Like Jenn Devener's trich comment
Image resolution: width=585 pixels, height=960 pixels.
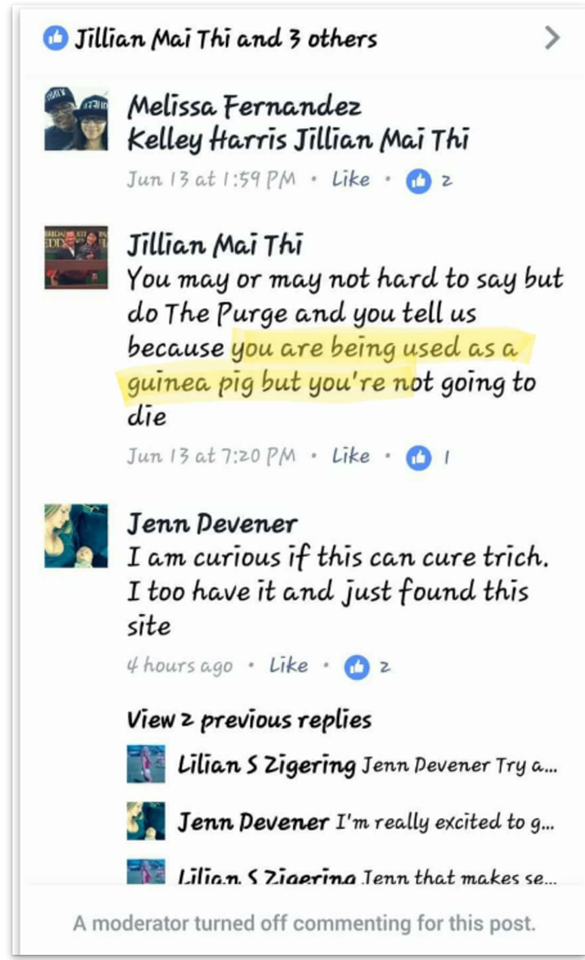[288, 666]
